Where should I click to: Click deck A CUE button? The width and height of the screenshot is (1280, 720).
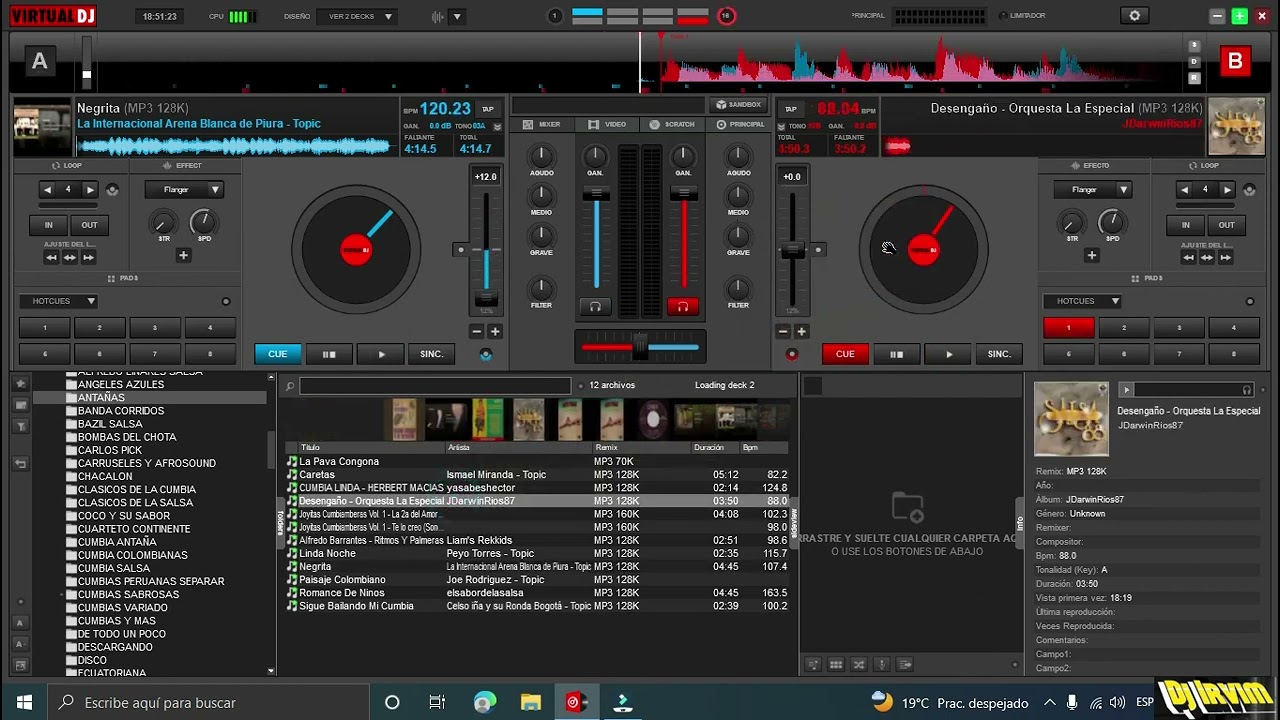(x=278, y=354)
